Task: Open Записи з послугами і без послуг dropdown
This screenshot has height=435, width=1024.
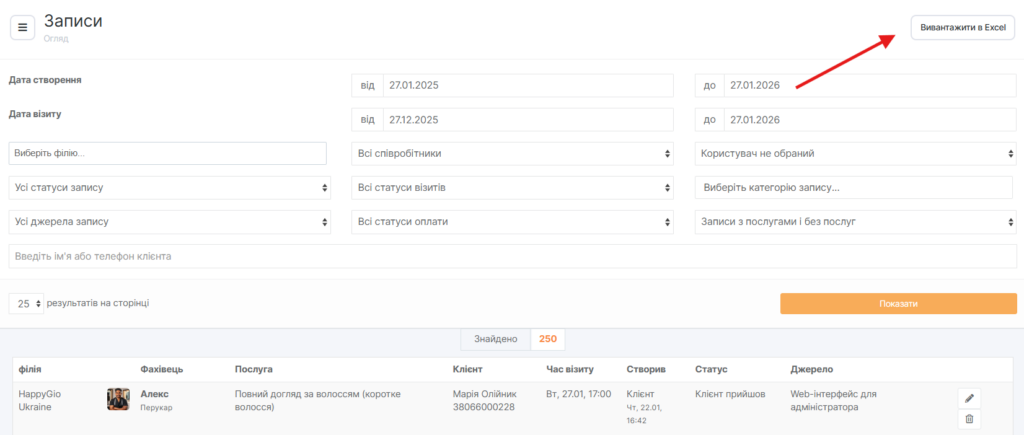Action: click(856, 222)
